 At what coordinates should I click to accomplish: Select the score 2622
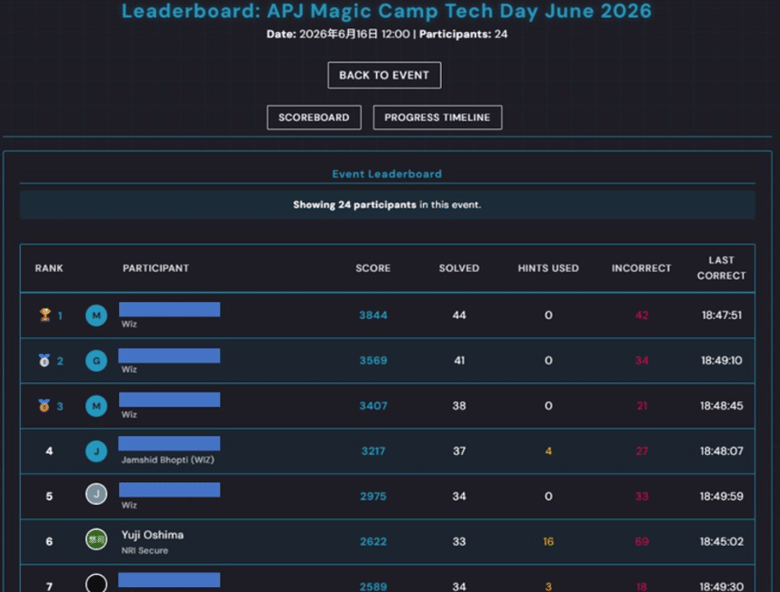(x=373, y=541)
